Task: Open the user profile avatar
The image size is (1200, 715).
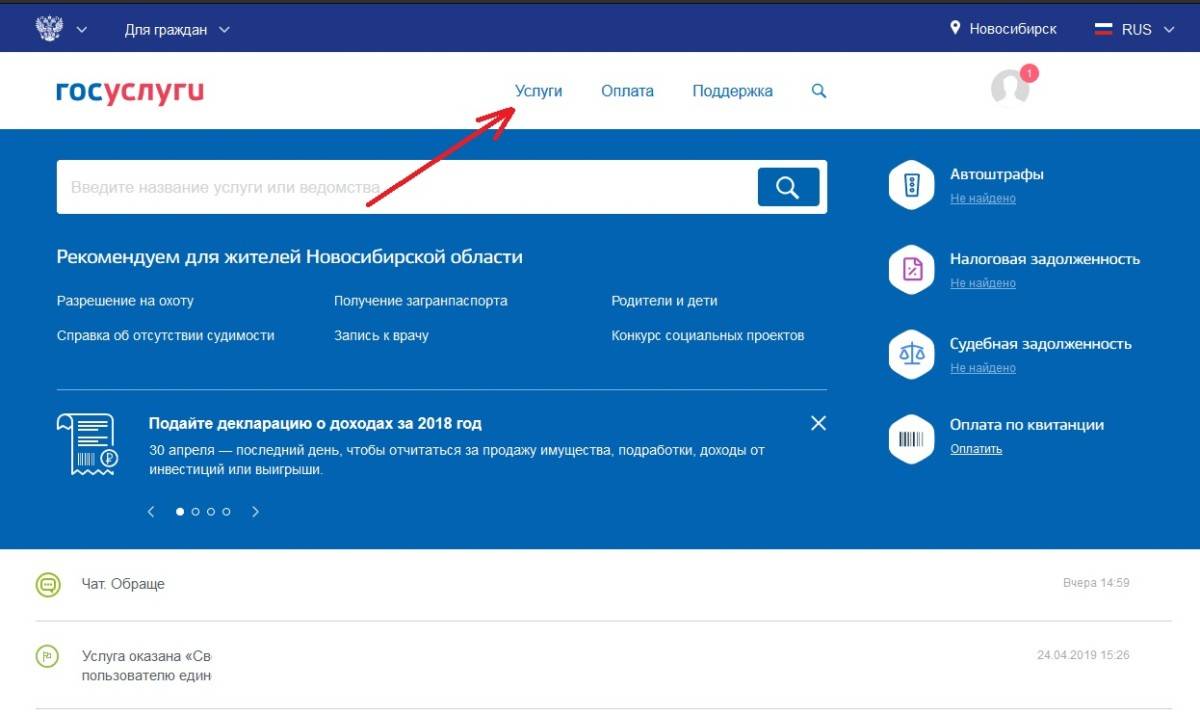Action: pos(1010,88)
